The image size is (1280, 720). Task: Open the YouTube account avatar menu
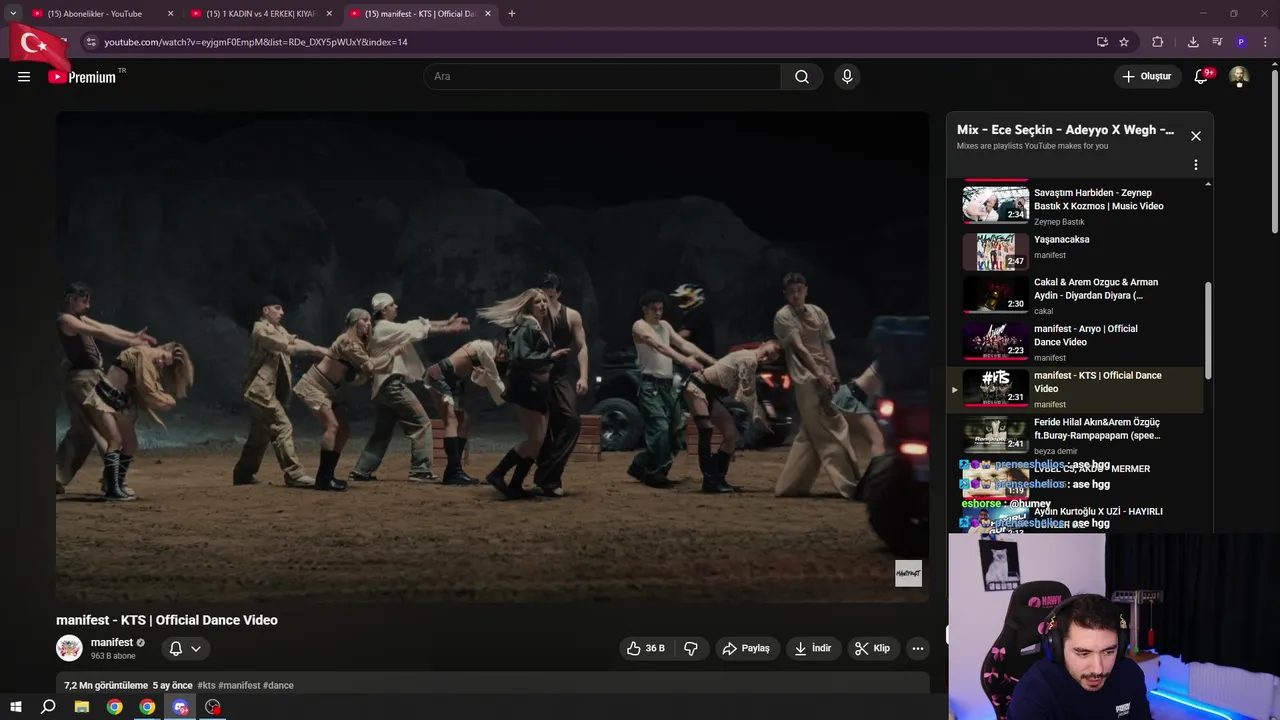click(x=1239, y=77)
